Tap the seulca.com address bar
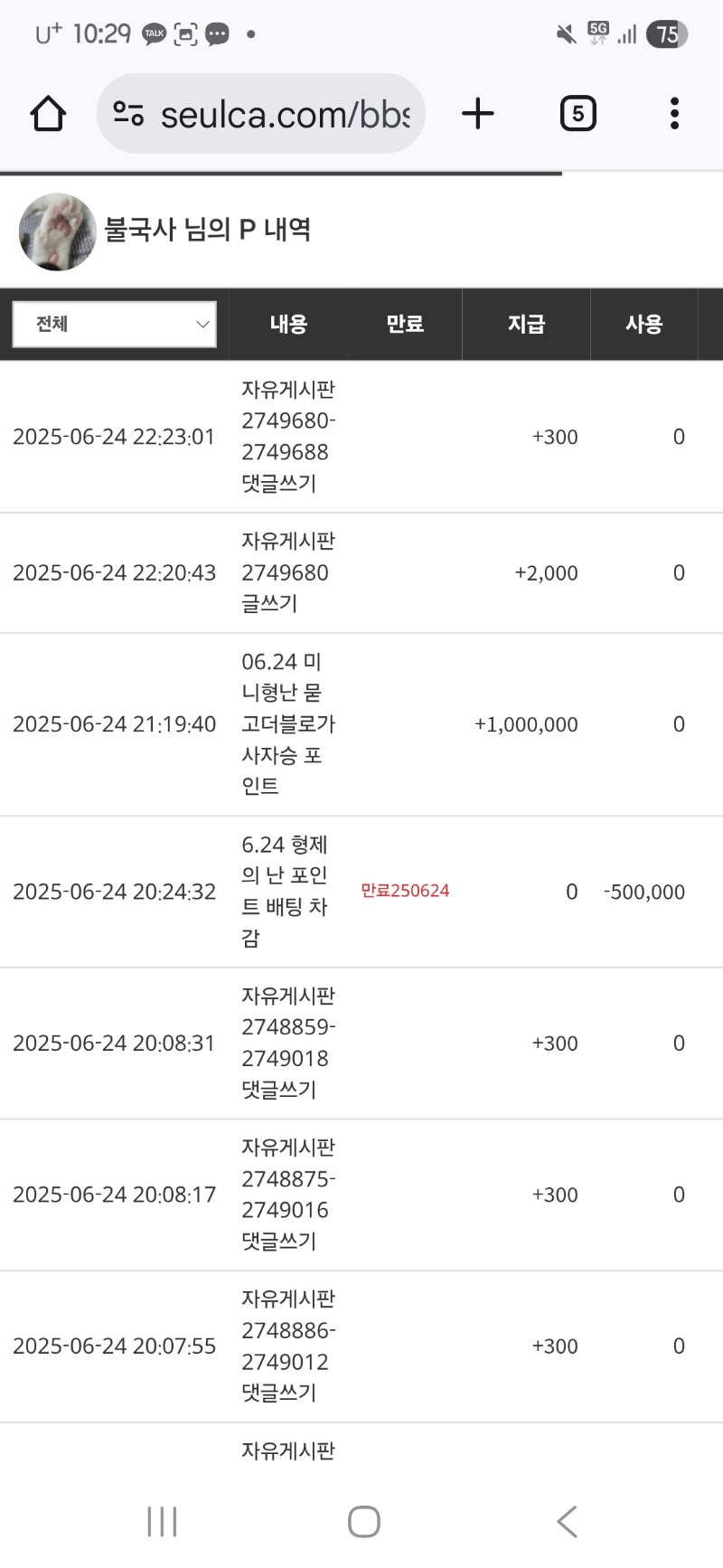 point(261,114)
